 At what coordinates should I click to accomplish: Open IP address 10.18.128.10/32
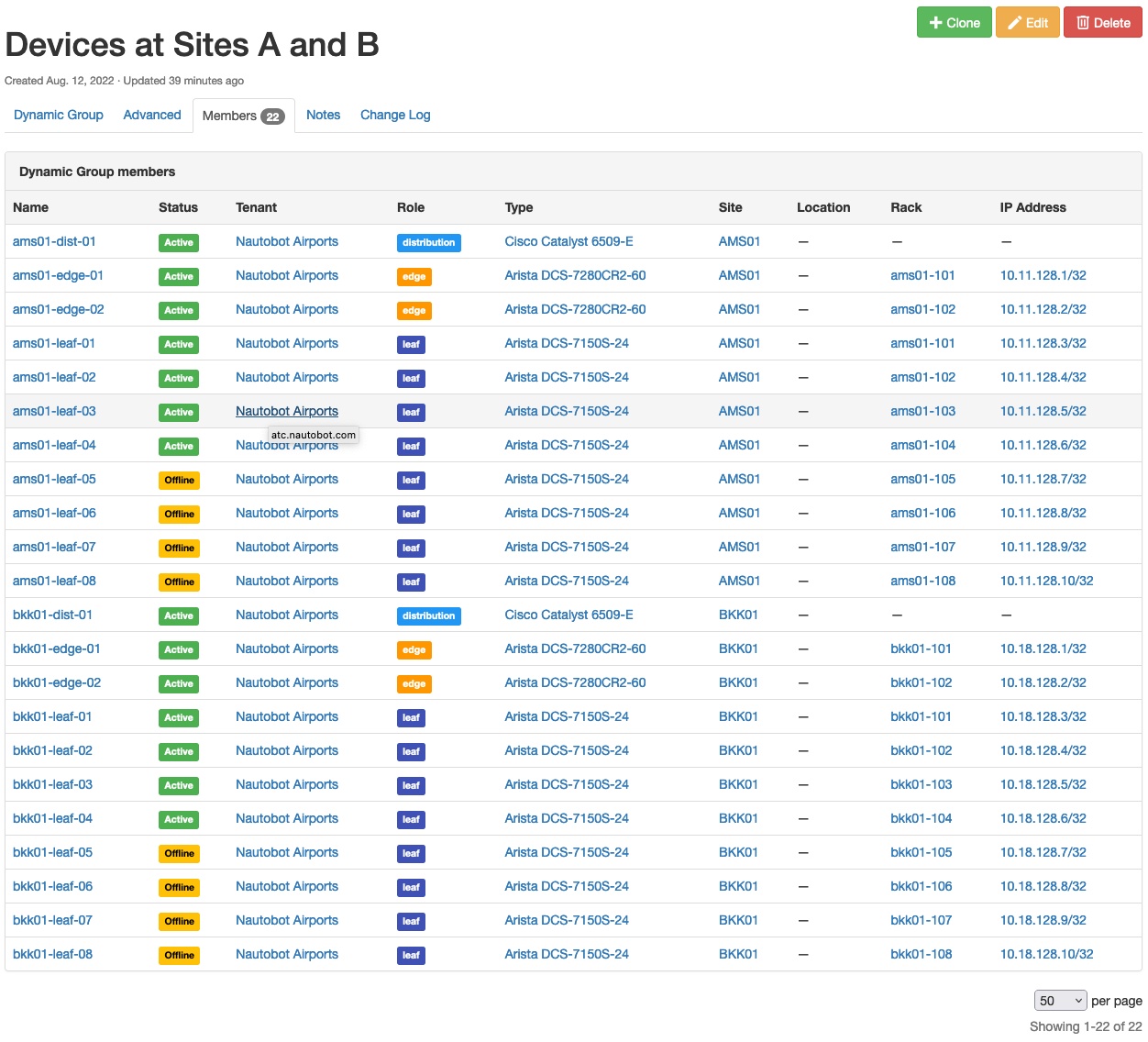click(x=1046, y=954)
